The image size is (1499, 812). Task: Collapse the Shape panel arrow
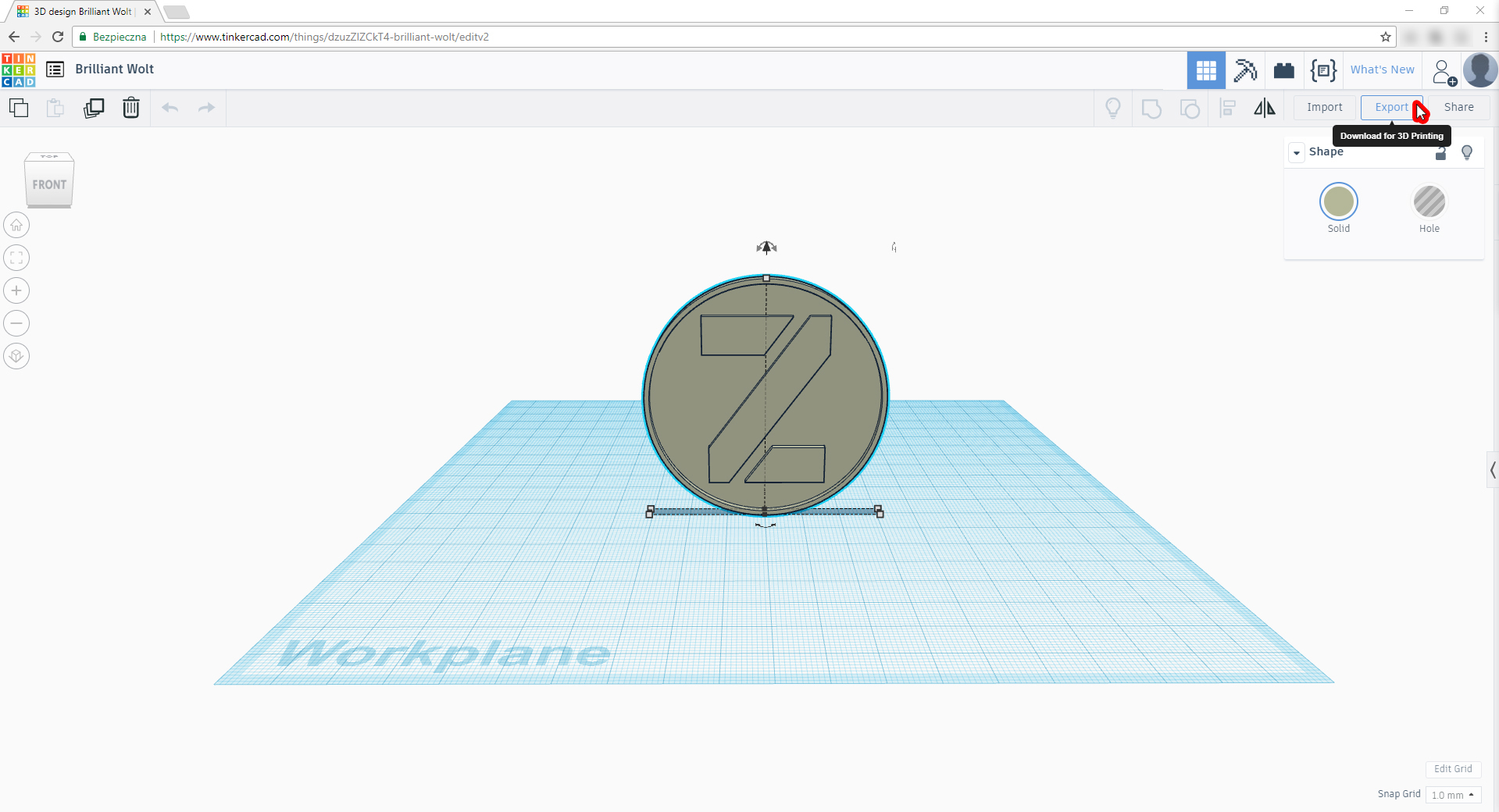coord(1297,152)
